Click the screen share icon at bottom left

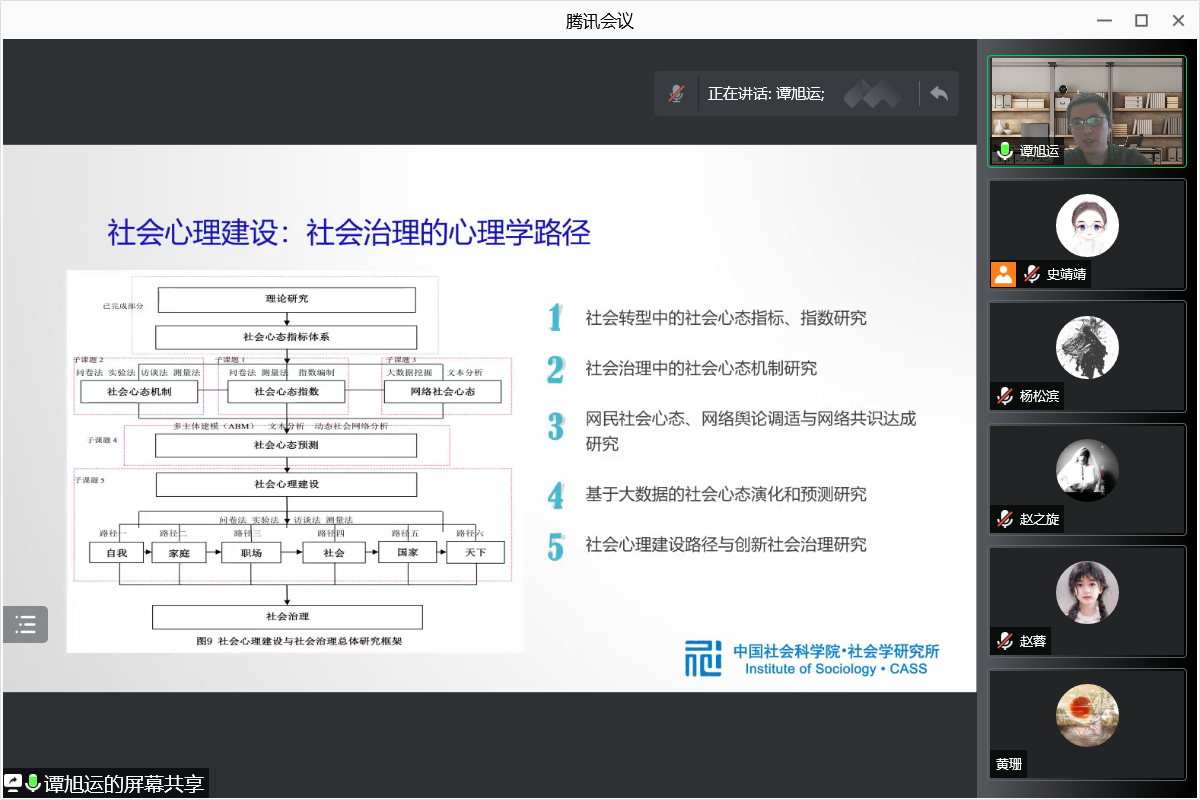point(13,783)
